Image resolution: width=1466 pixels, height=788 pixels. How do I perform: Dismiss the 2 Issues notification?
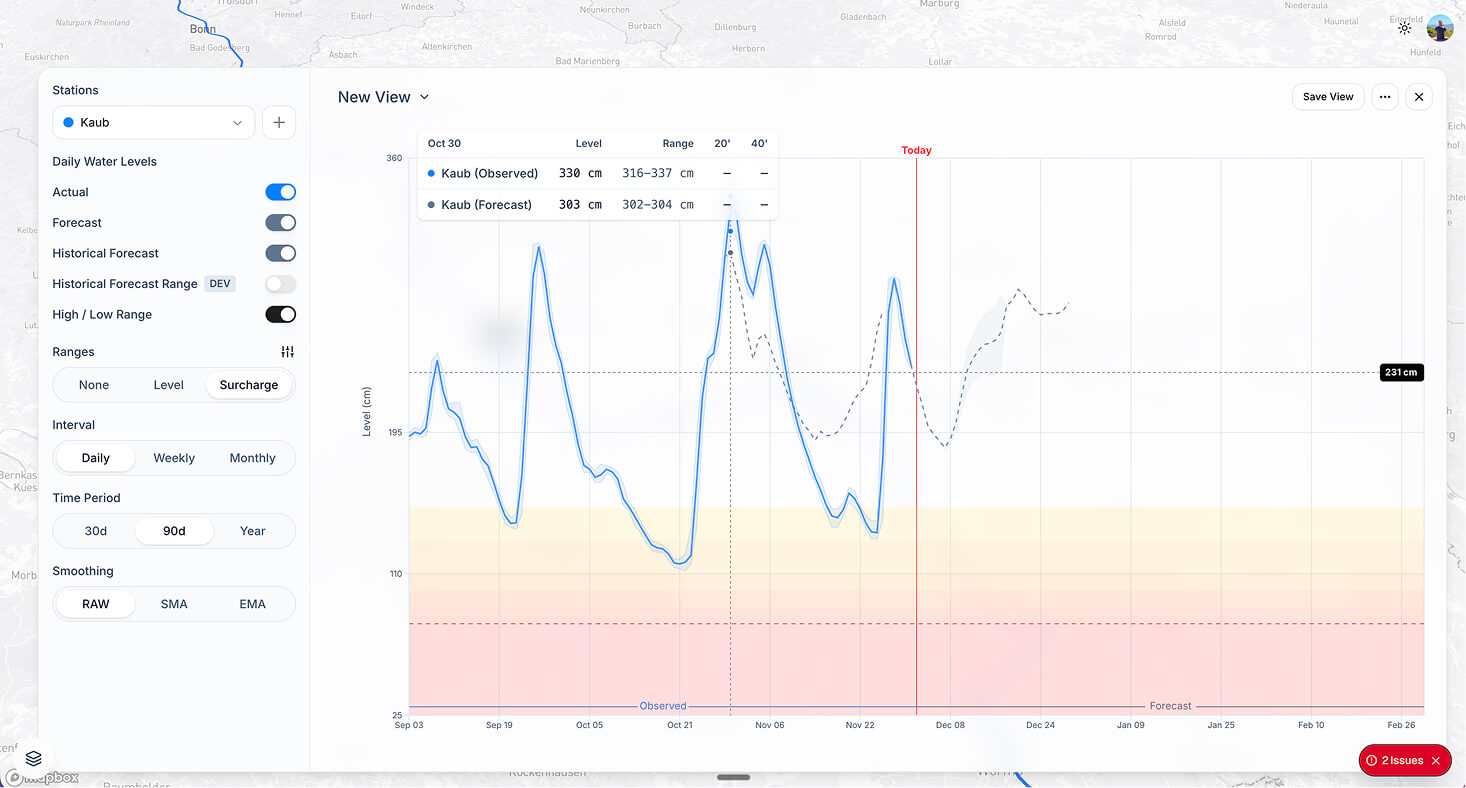click(x=1436, y=760)
